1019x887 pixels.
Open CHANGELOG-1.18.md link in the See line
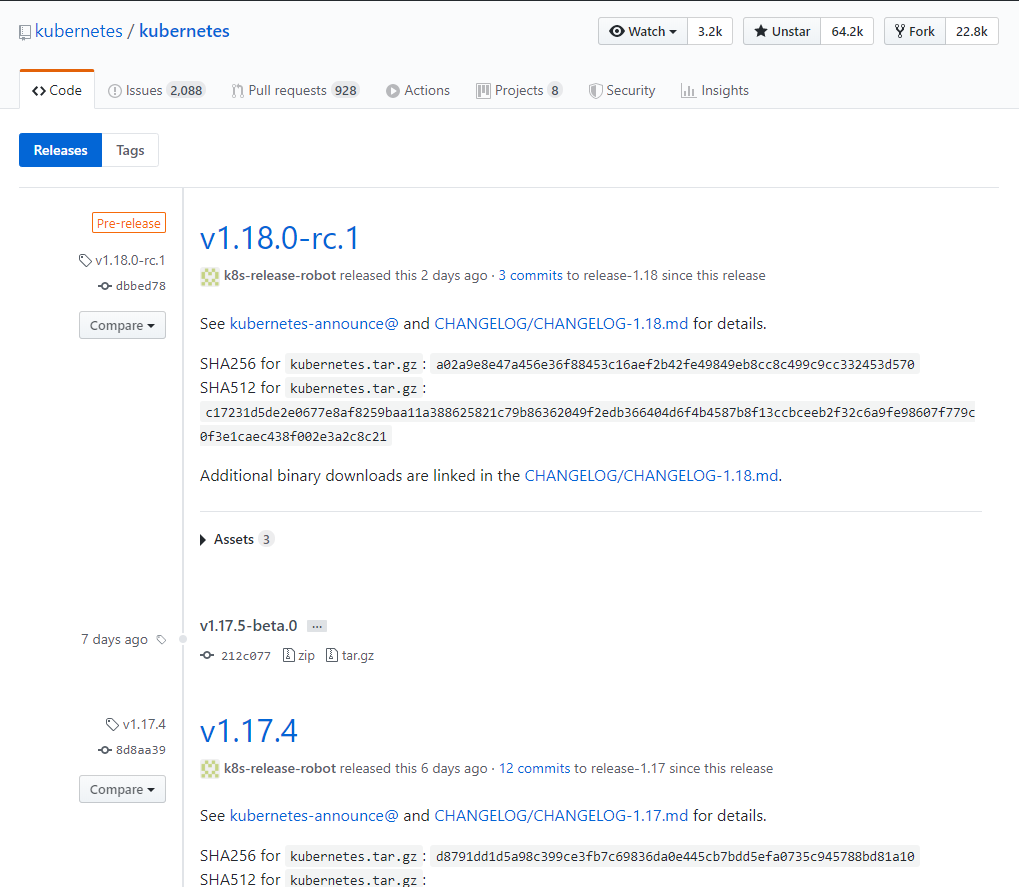tap(561, 324)
